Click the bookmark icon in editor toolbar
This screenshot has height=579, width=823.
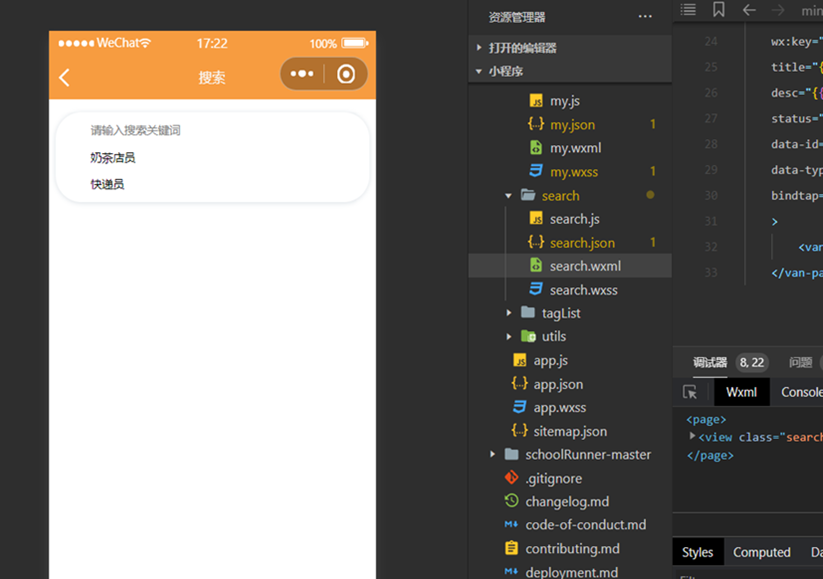pos(719,10)
